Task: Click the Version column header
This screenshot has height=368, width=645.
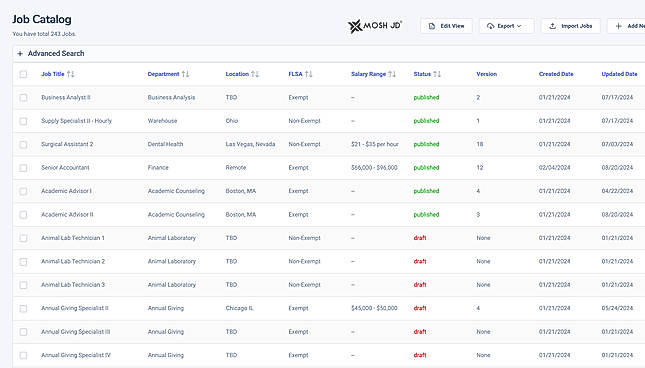Action: [487, 74]
